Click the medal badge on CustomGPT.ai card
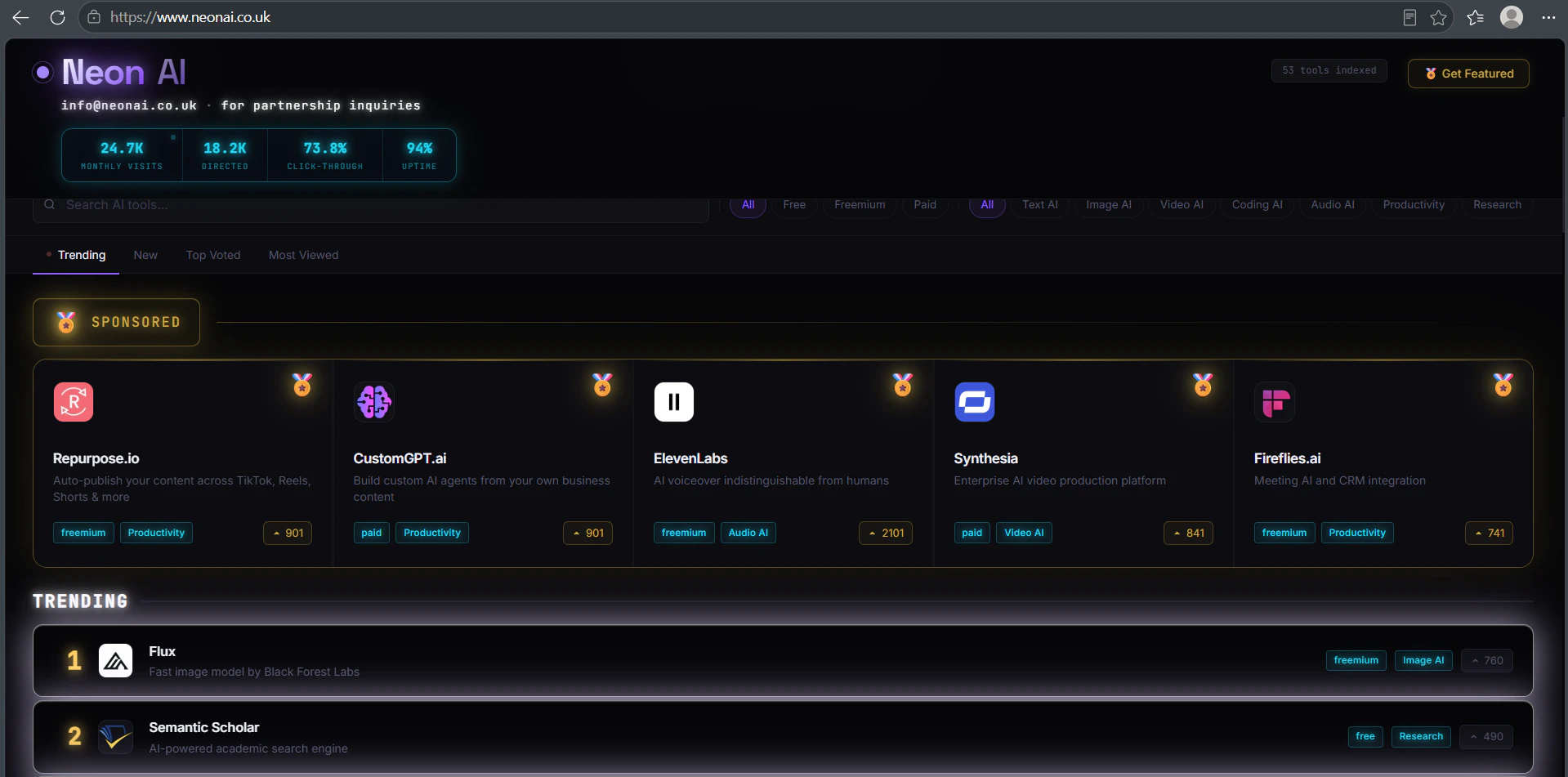 pos(602,385)
